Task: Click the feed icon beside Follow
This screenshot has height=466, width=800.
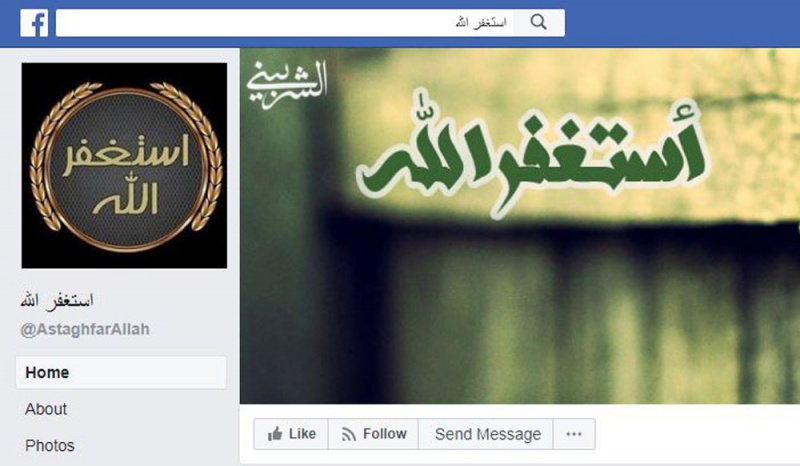Action: 349,434
